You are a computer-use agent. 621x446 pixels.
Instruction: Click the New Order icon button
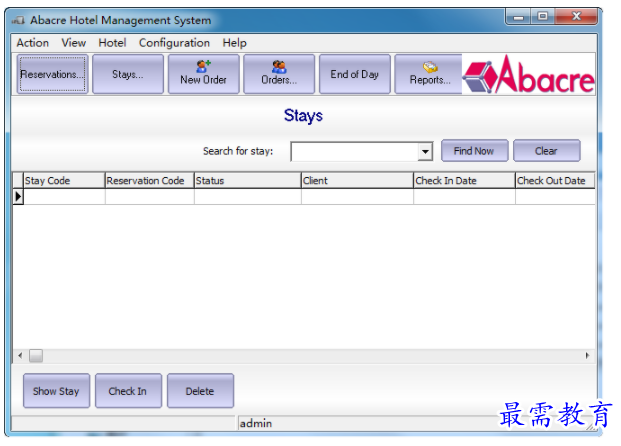click(x=203, y=74)
